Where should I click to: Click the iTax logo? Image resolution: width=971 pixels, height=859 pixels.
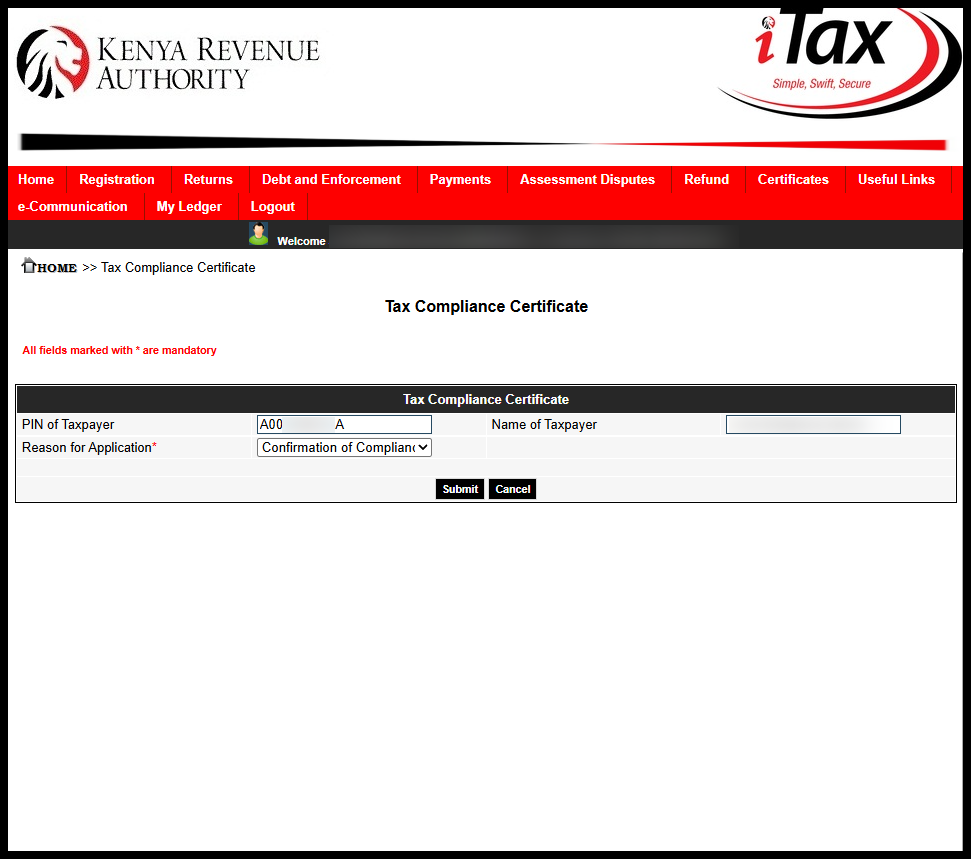(830, 55)
